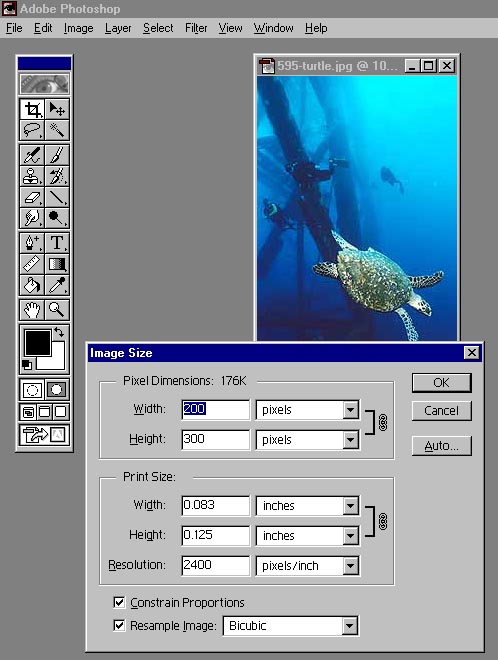This screenshot has height=660, width=498.
Task: Open the Filter menu
Action: pyautogui.click(x=196, y=28)
